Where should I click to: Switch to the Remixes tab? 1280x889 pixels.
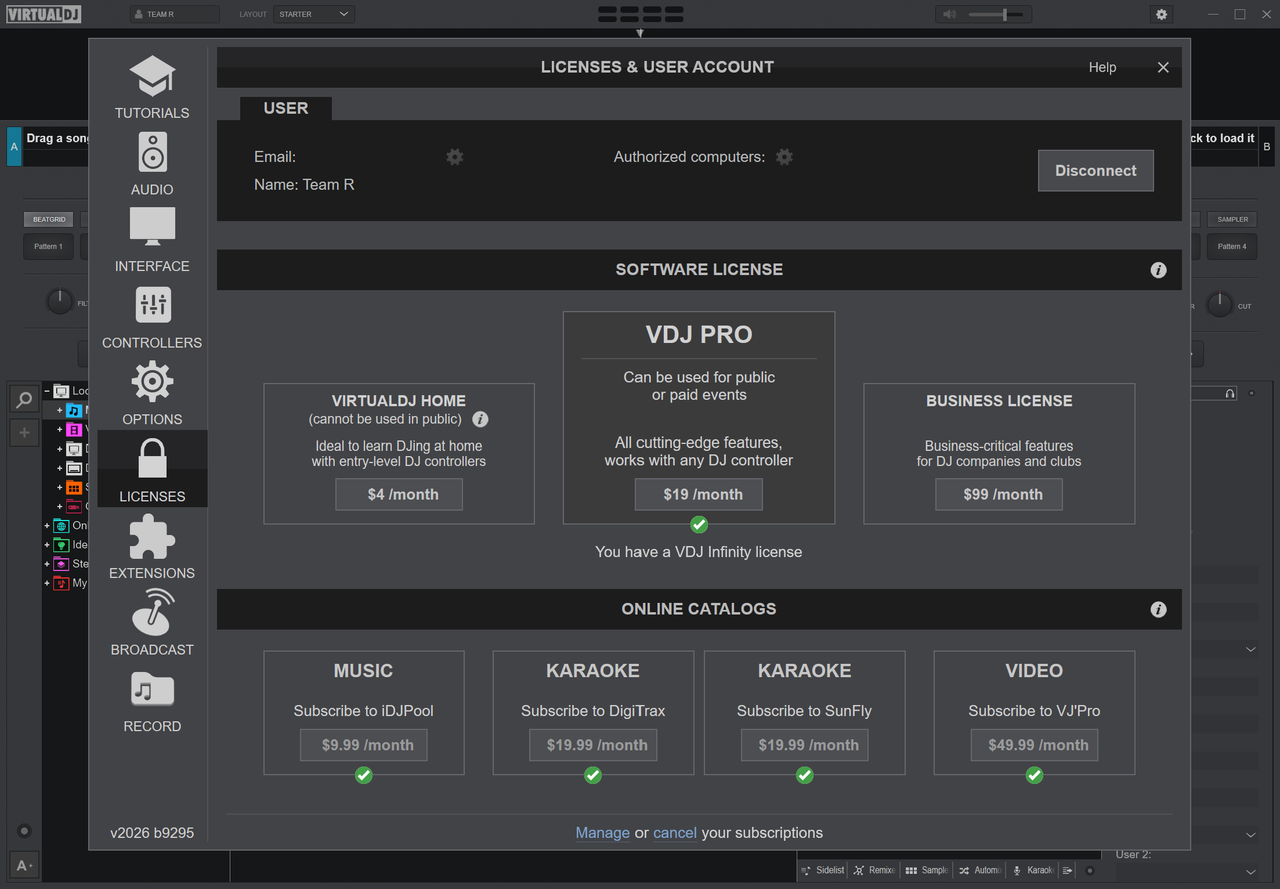[873, 871]
